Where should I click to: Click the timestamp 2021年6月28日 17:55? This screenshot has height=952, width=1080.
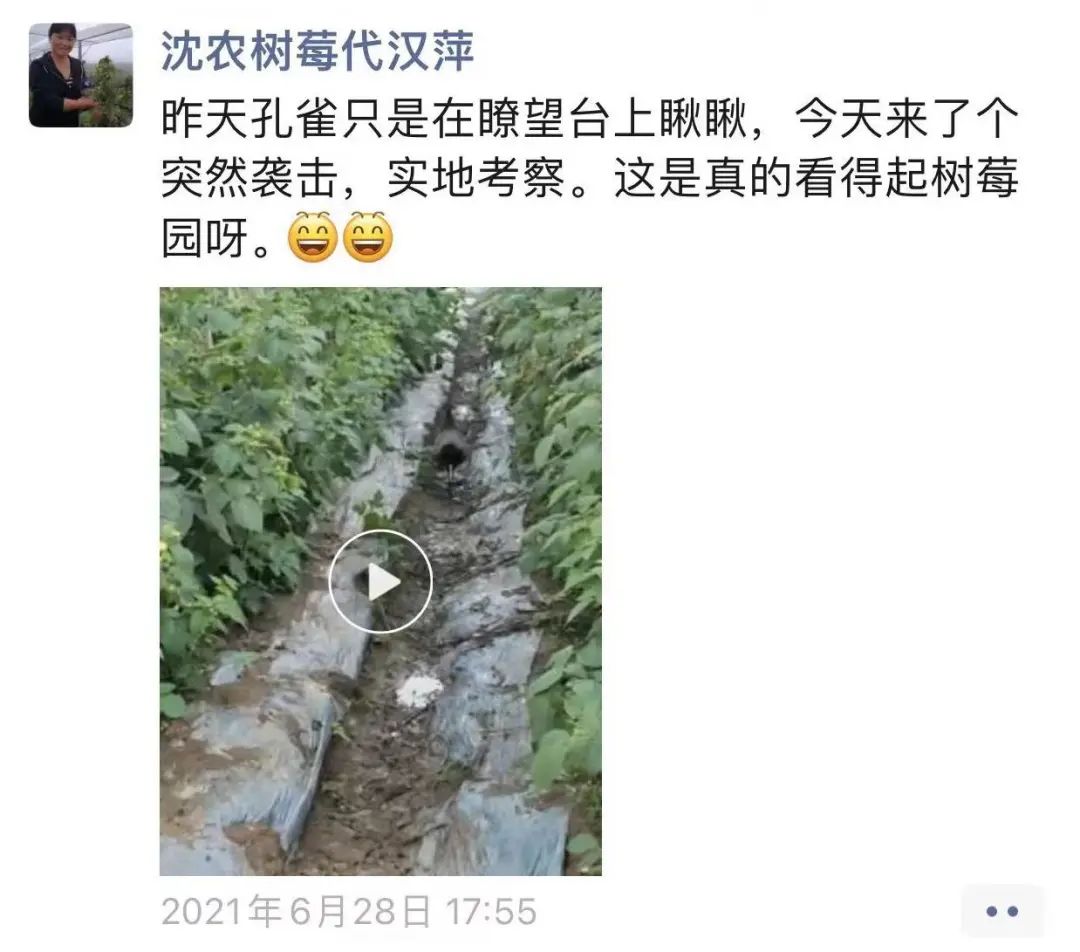pos(349,911)
